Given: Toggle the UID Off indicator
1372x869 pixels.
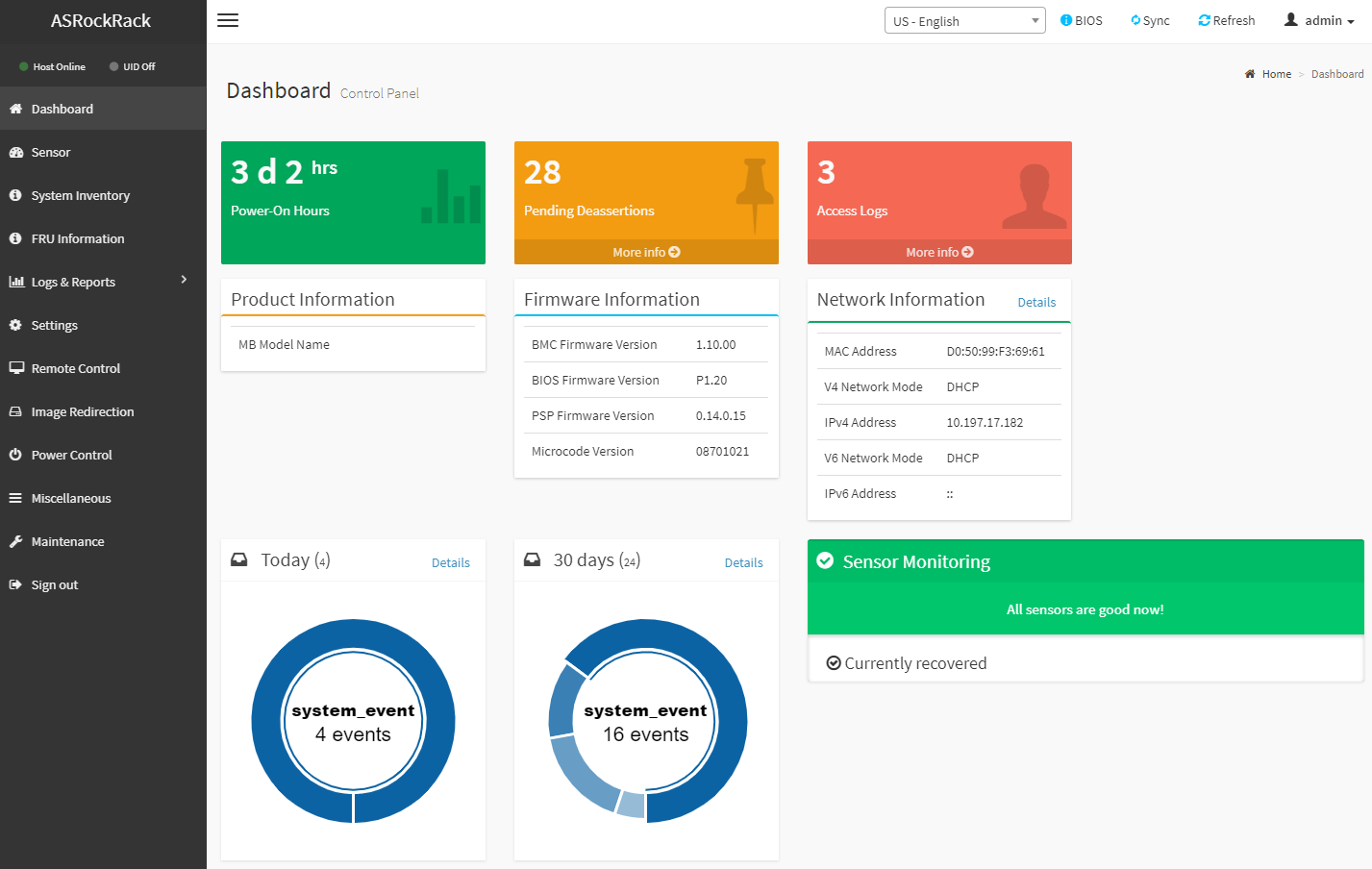Looking at the screenshot, I should point(133,66).
